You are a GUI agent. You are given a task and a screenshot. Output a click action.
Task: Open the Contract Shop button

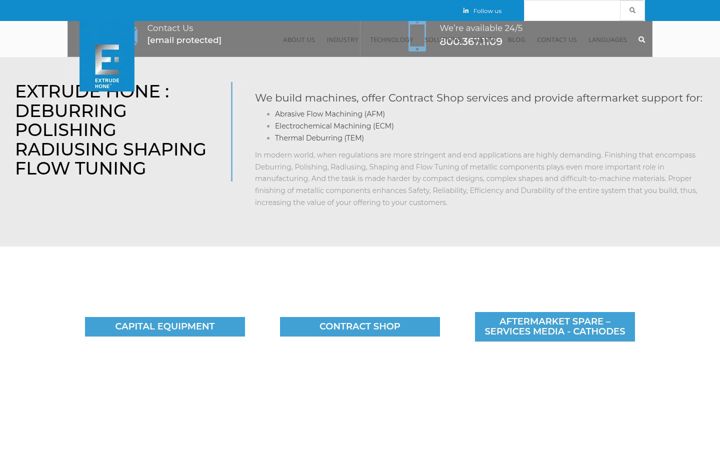360,326
